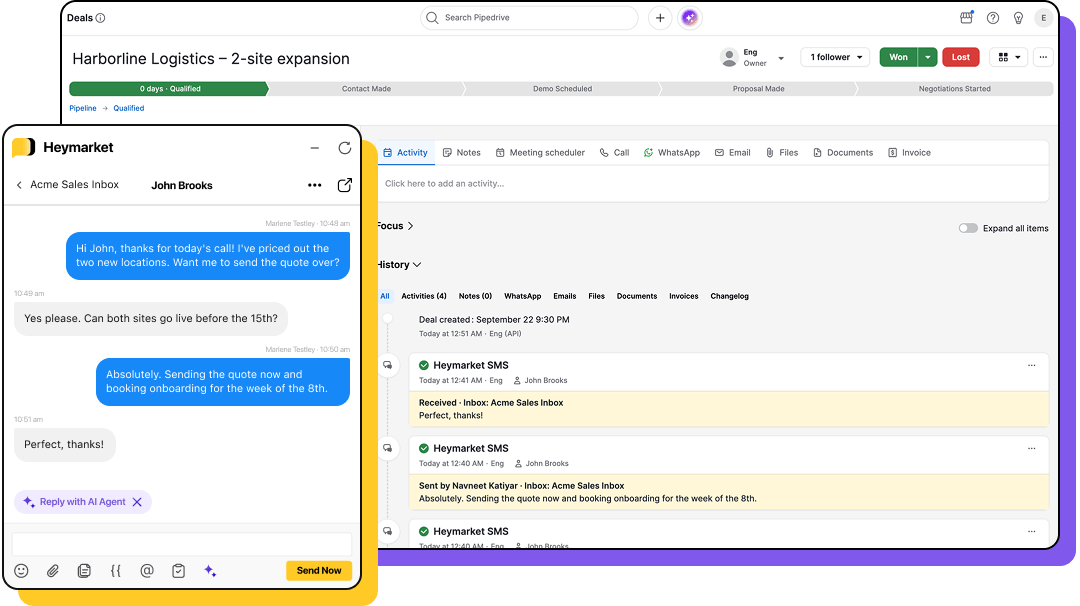The height and width of the screenshot is (606, 1080).
Task: Select the Demo Scheduled pipeline stage
Action: pyautogui.click(x=563, y=89)
